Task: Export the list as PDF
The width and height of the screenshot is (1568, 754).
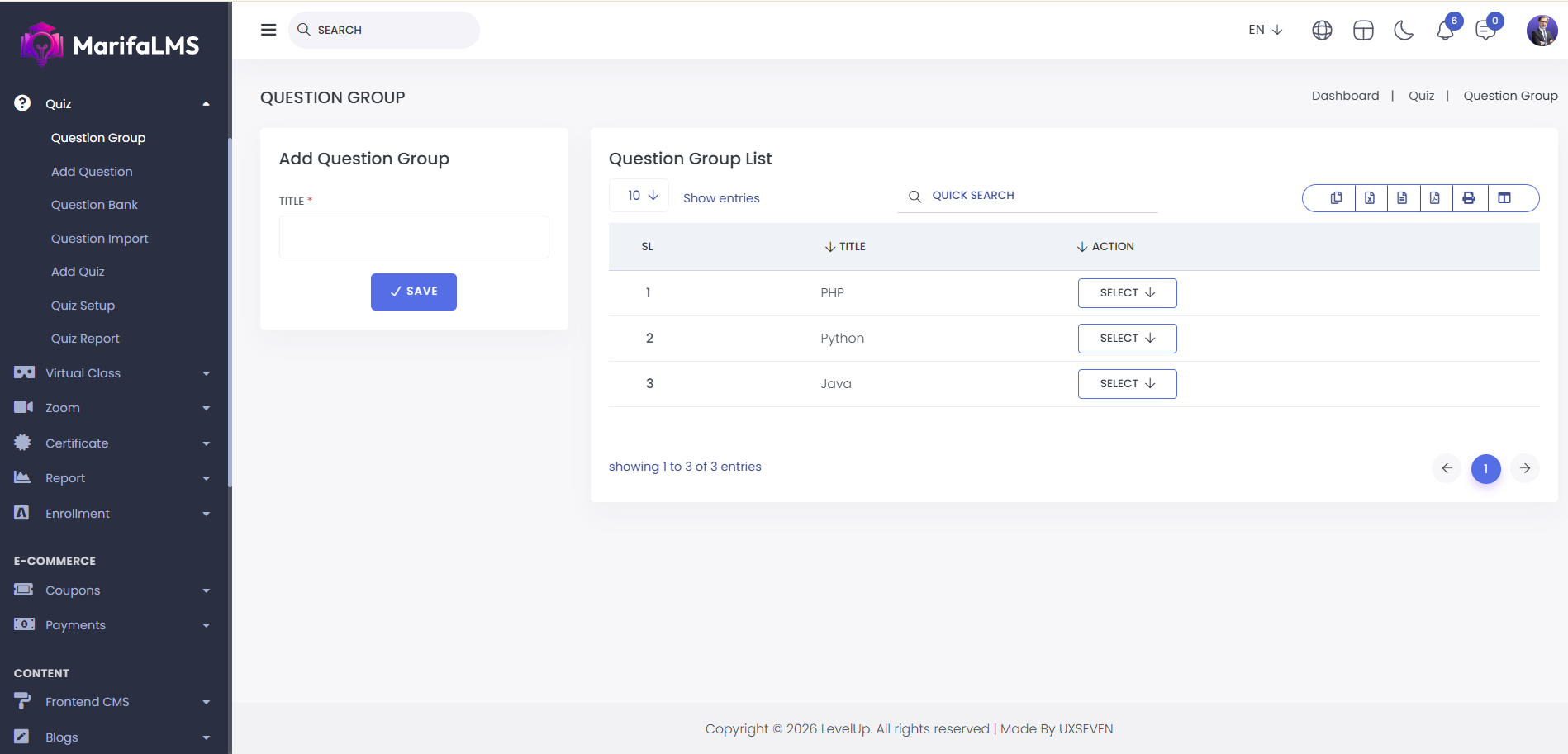Action: [1435, 198]
